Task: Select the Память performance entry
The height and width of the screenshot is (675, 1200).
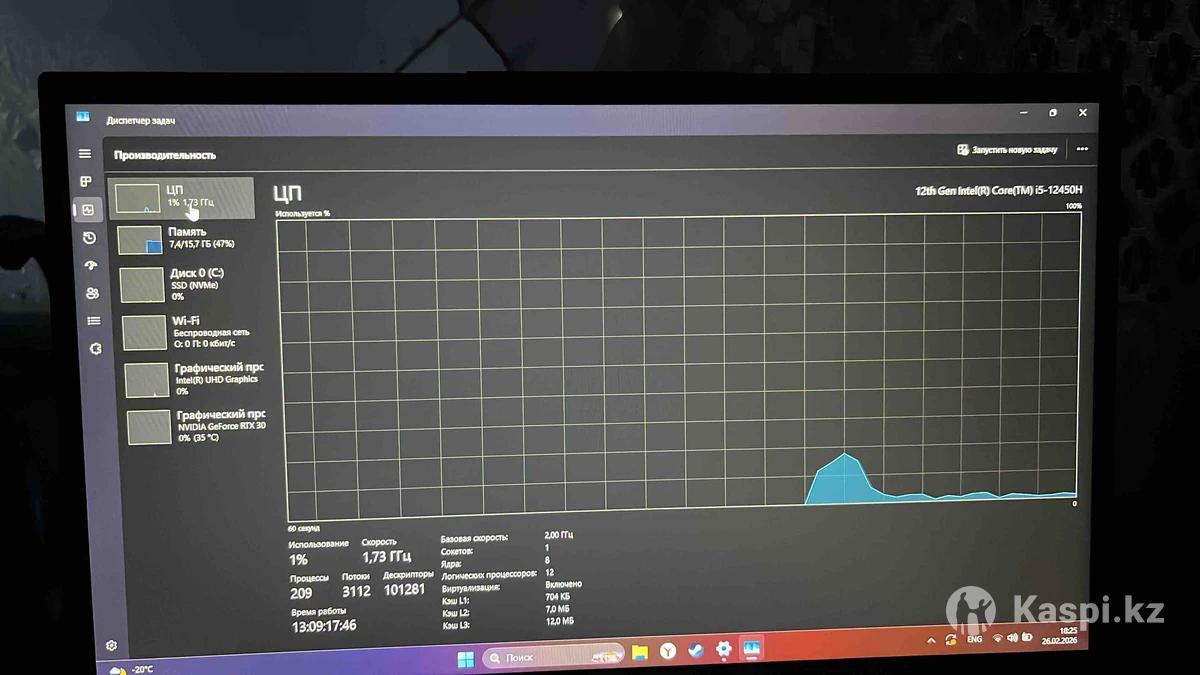Action: click(x=190, y=238)
